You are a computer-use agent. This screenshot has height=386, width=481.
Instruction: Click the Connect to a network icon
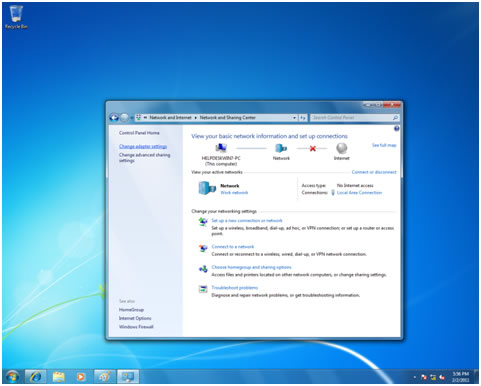pyautogui.click(x=203, y=248)
